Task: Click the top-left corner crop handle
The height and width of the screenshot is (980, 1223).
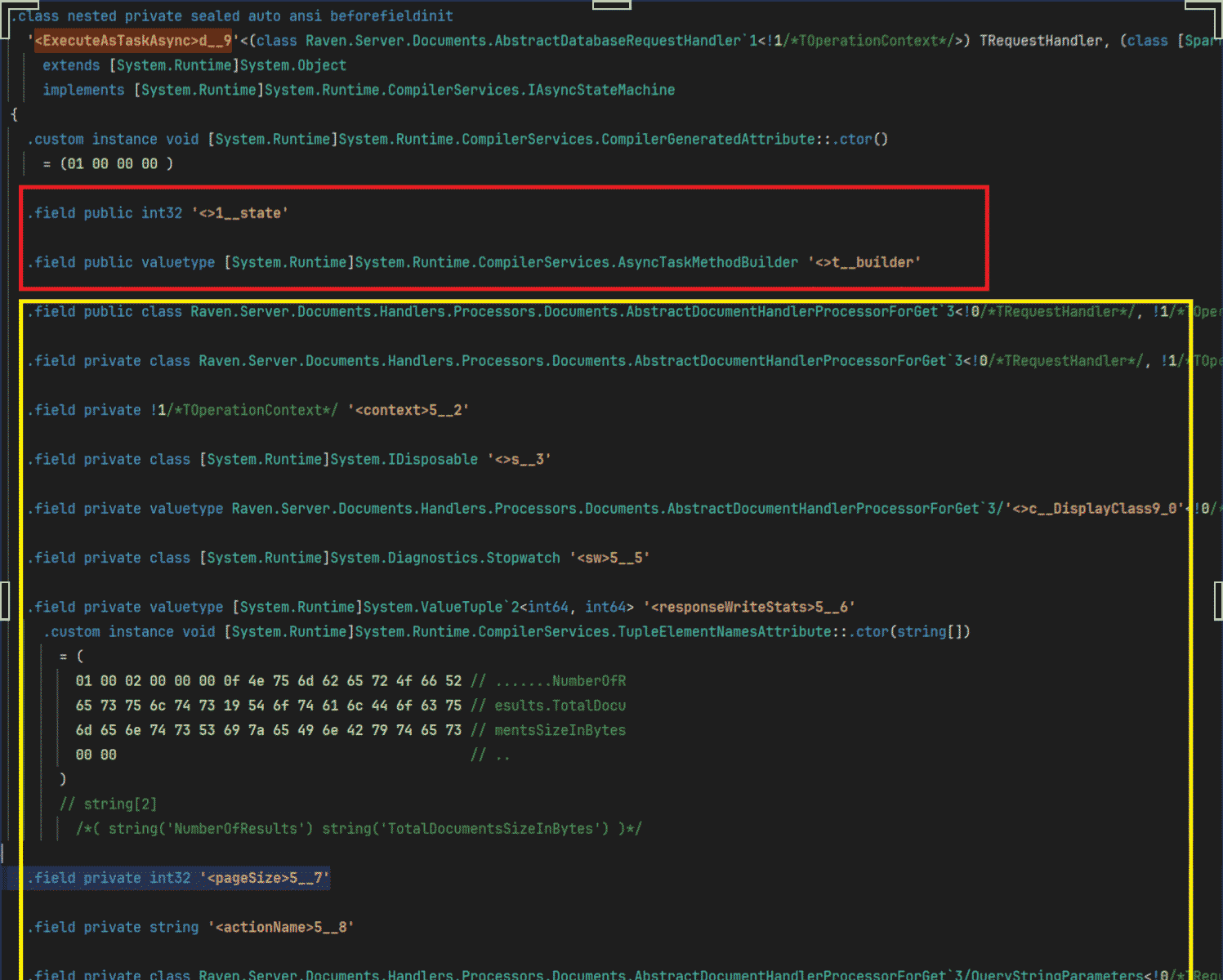Action: 7,7
